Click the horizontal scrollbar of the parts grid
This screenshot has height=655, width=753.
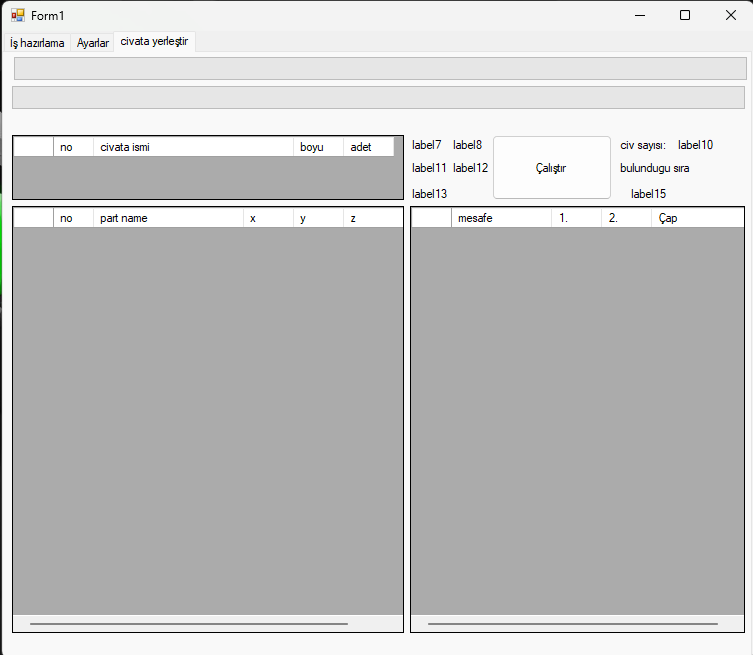tap(189, 623)
